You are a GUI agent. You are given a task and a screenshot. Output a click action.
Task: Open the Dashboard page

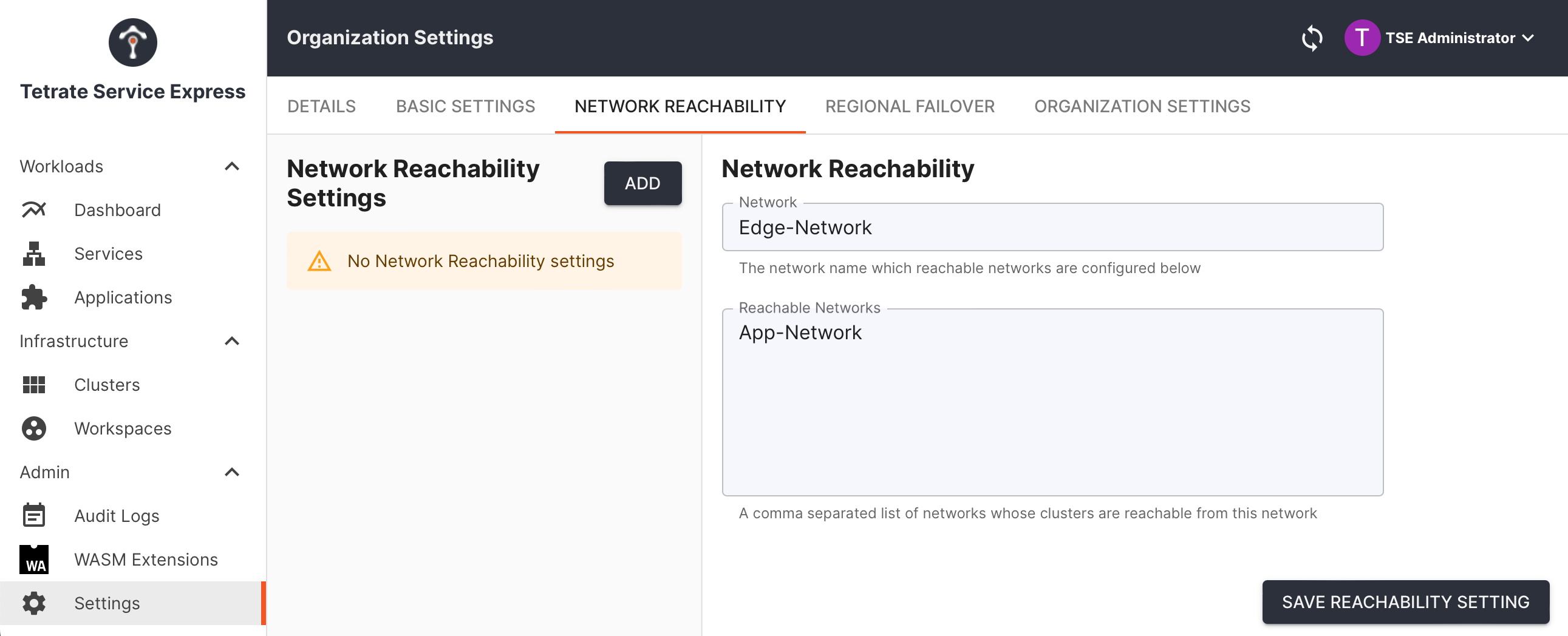(x=133, y=210)
